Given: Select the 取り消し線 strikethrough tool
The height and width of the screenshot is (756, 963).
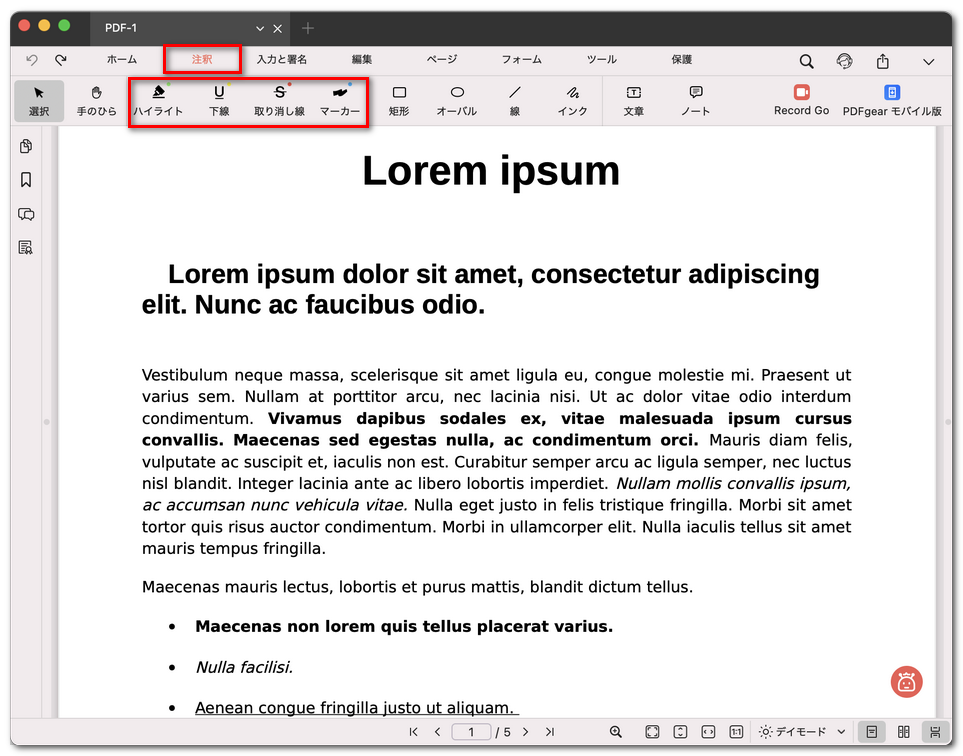Looking at the screenshot, I should click(279, 100).
